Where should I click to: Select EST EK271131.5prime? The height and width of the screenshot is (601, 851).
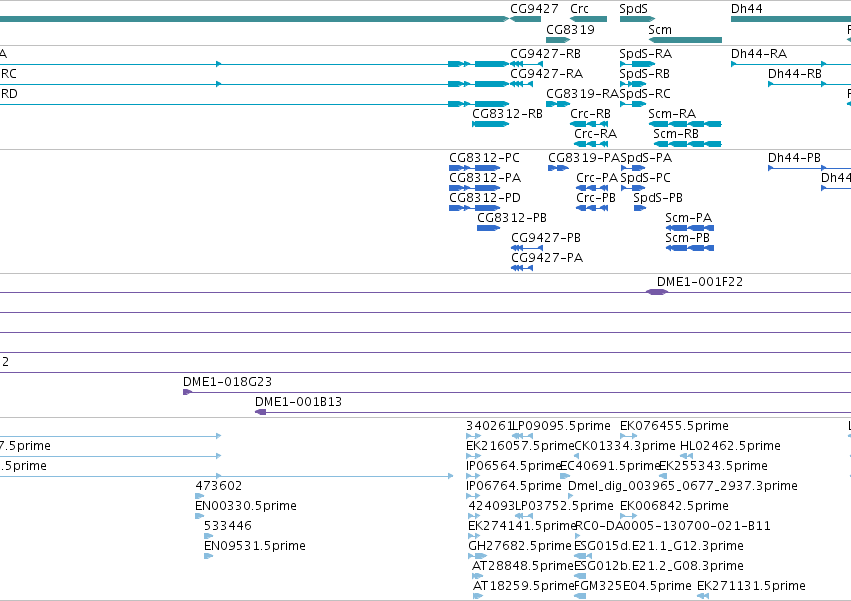pyautogui.click(x=751, y=586)
